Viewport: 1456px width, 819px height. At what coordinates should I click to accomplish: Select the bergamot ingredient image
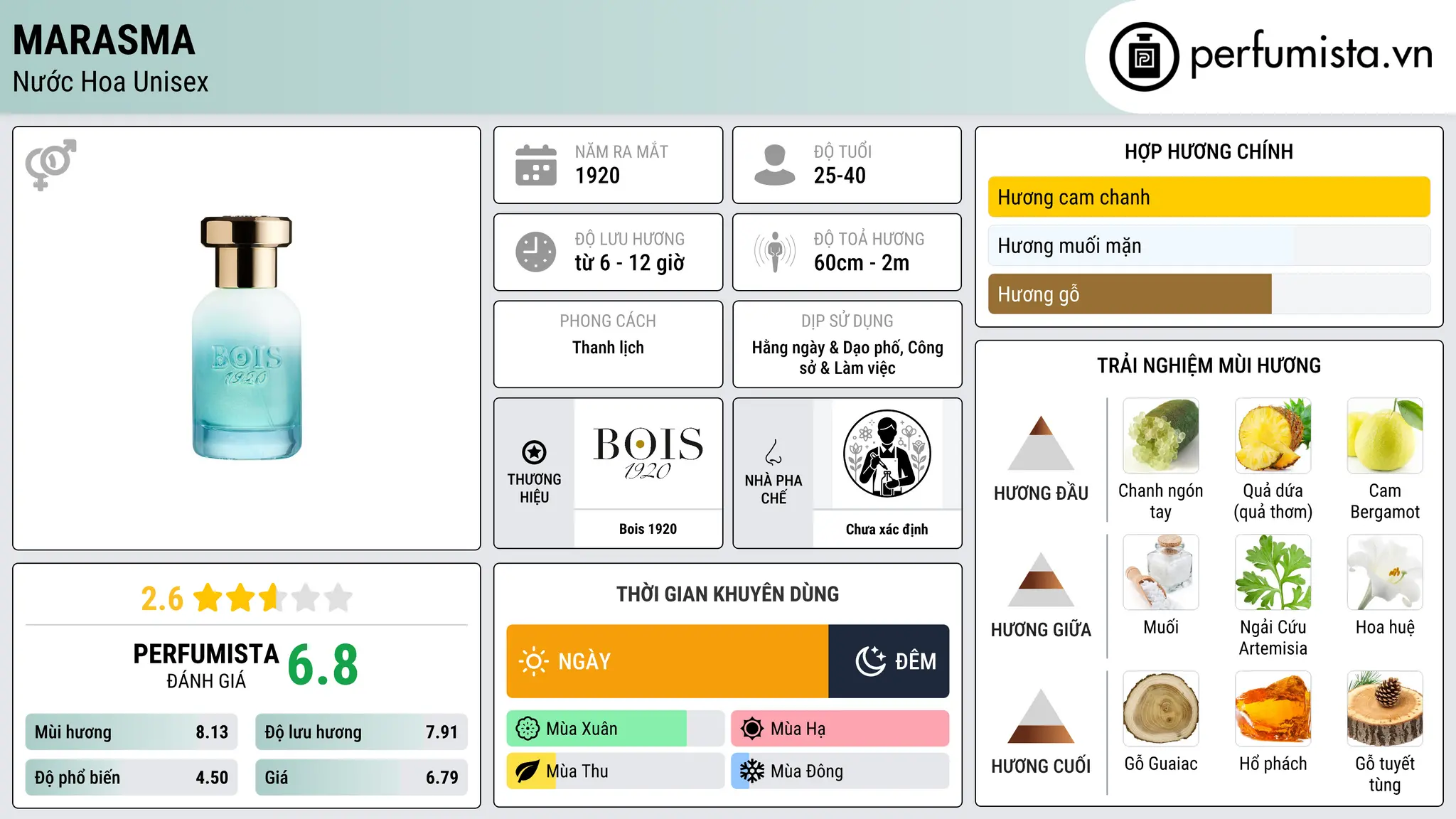[x=1385, y=436]
